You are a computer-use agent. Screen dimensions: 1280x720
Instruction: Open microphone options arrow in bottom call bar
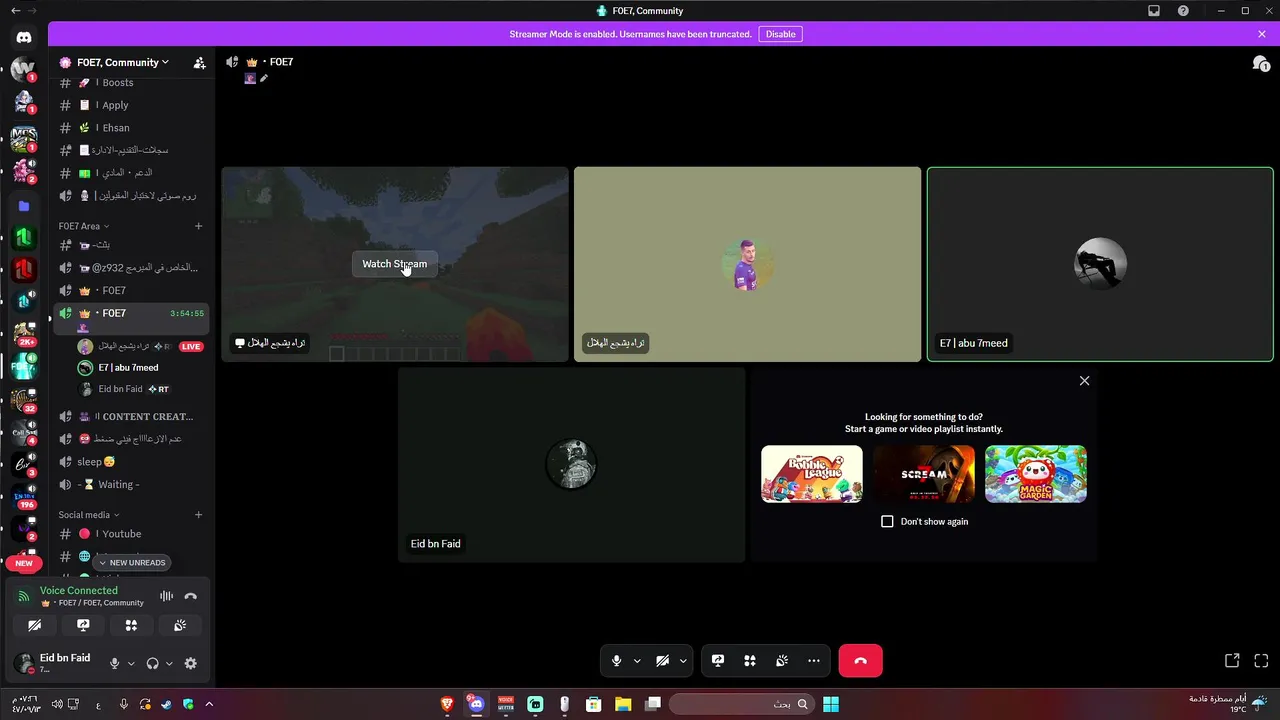[x=637, y=661]
